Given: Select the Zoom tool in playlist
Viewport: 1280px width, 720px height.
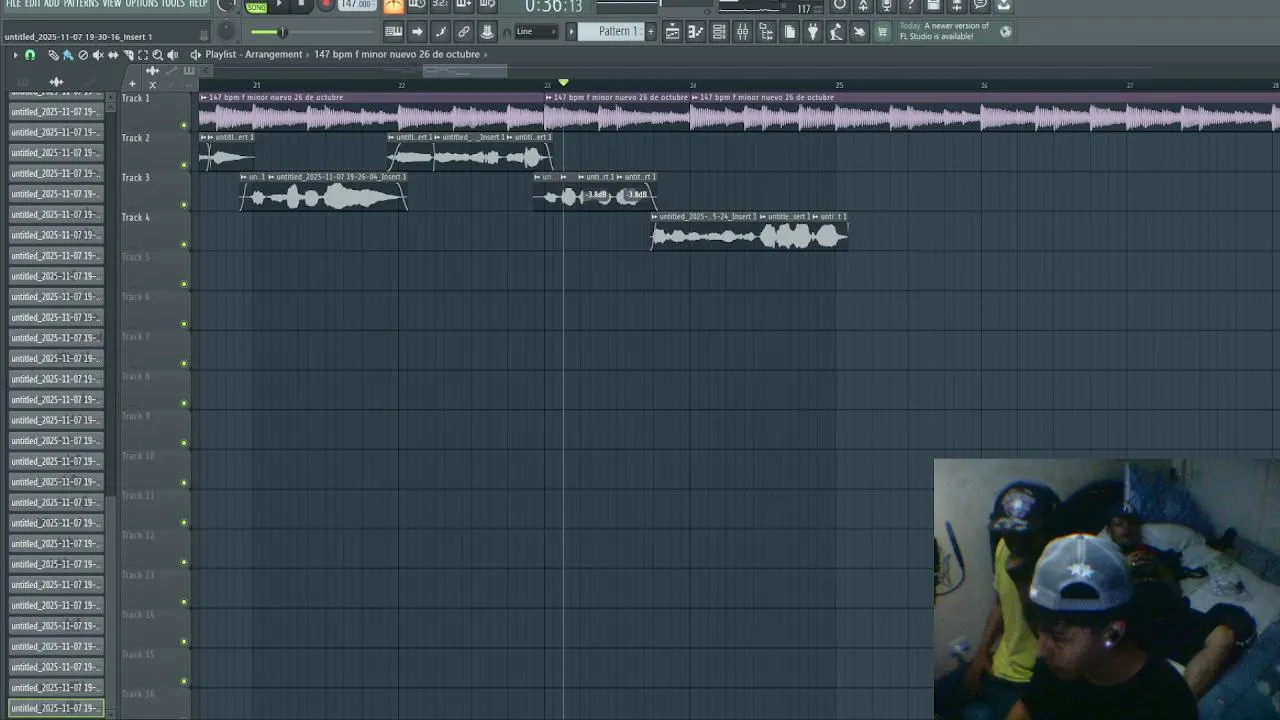Looking at the screenshot, I should click(157, 55).
